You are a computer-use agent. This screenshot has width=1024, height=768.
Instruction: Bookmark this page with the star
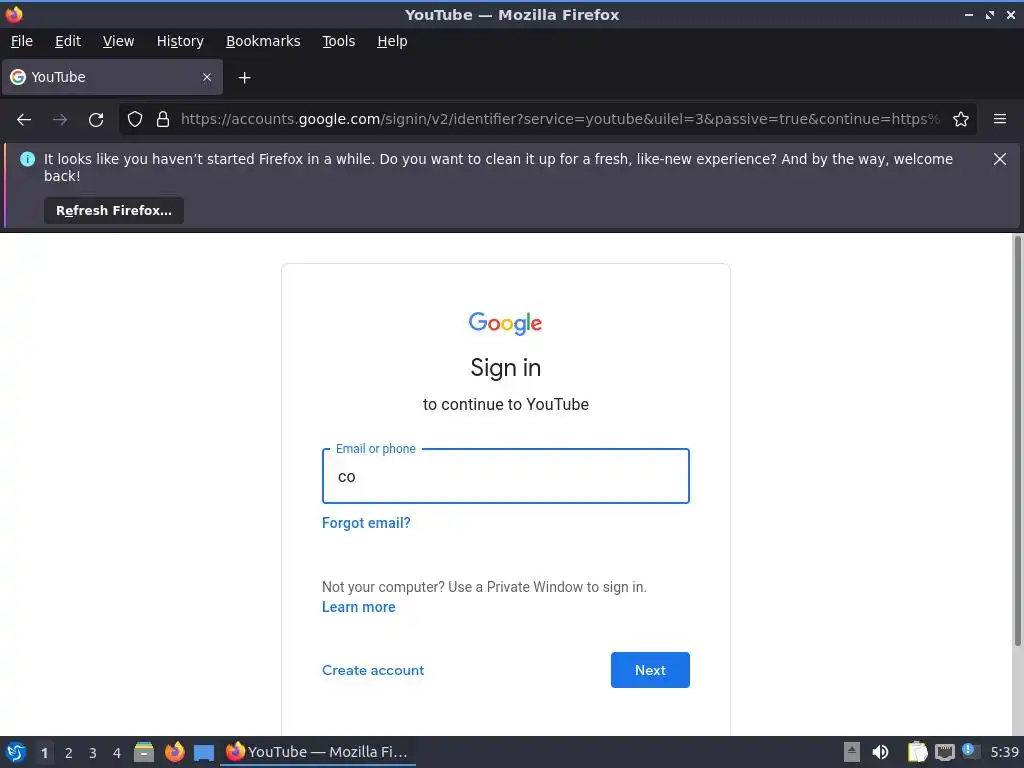[961, 120]
